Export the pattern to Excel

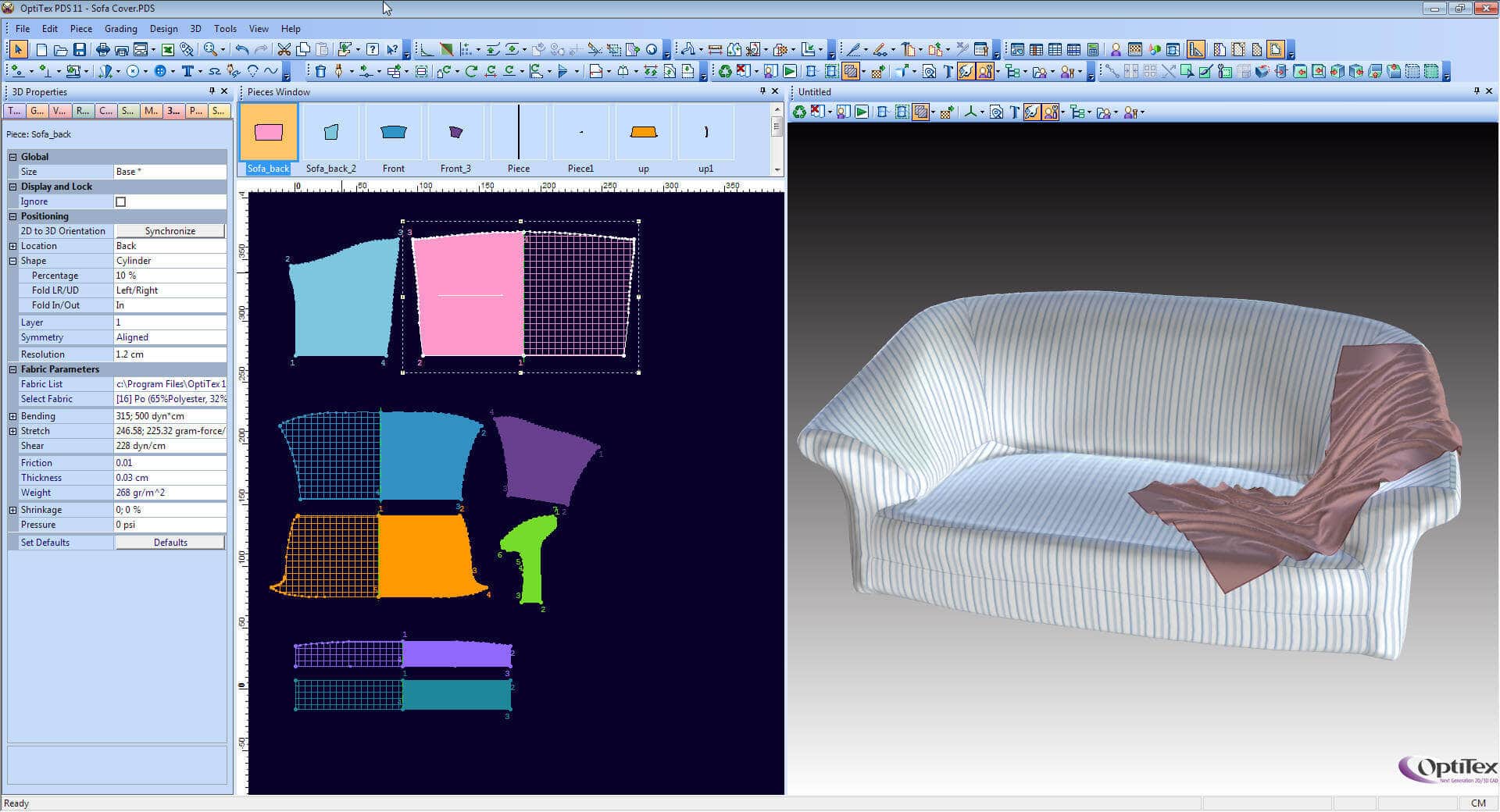click(167, 48)
